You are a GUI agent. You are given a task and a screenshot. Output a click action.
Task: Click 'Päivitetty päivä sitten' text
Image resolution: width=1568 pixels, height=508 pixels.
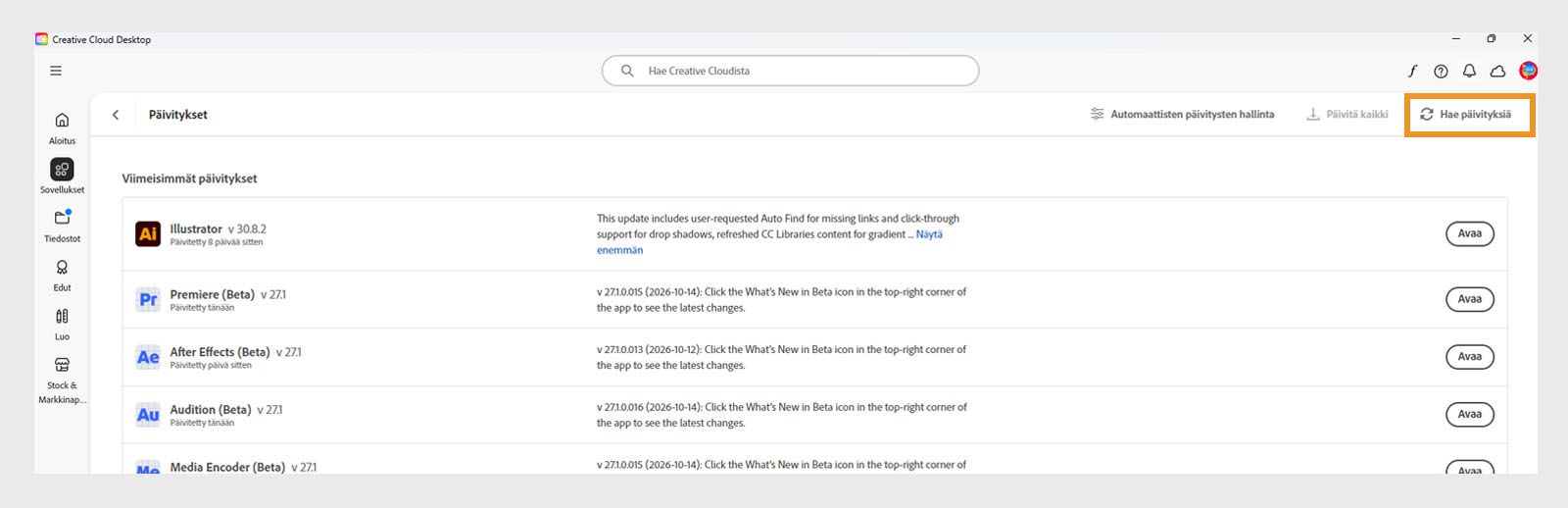point(211,366)
